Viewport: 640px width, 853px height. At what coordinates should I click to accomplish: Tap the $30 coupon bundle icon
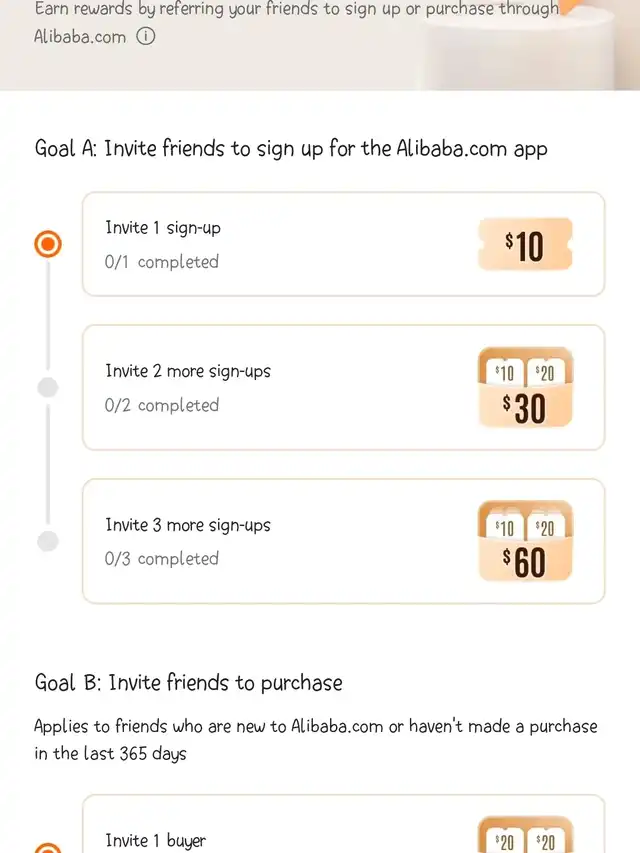pos(525,388)
